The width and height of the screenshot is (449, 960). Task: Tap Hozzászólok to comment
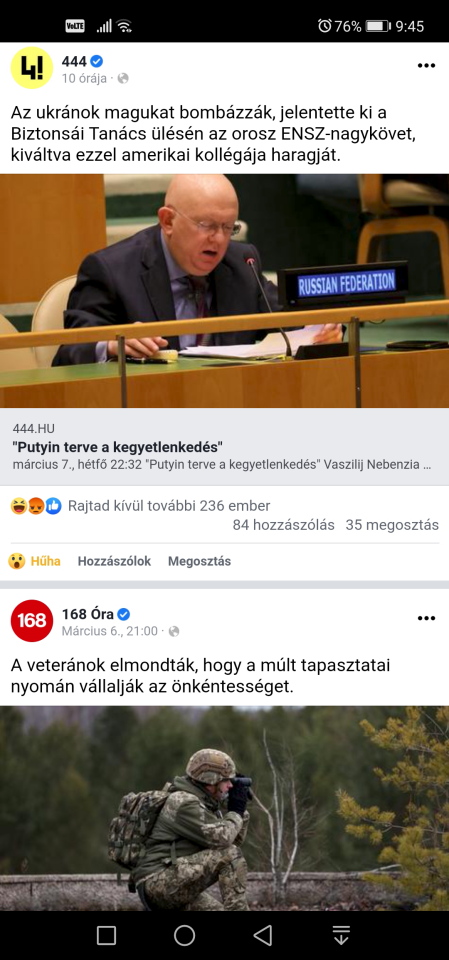tap(114, 561)
